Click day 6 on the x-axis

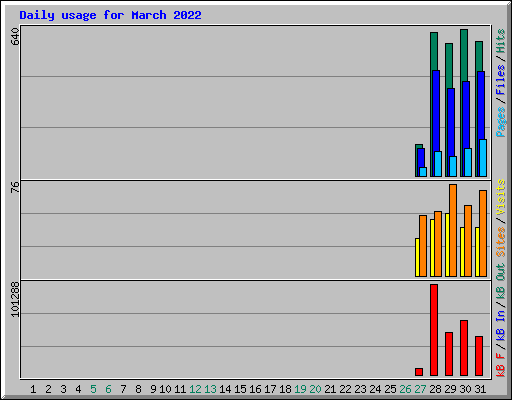click(108, 389)
